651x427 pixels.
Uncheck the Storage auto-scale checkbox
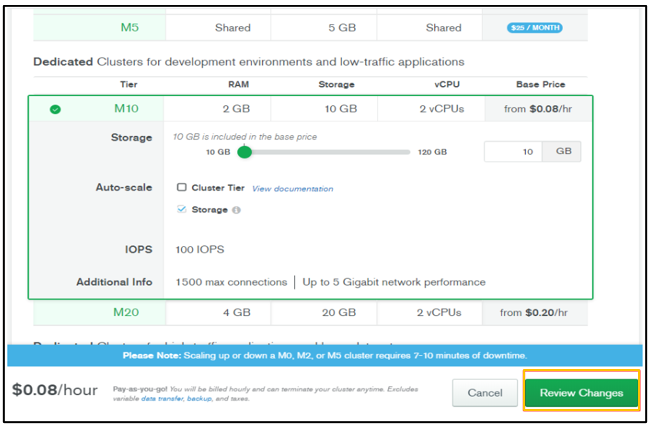point(181,210)
